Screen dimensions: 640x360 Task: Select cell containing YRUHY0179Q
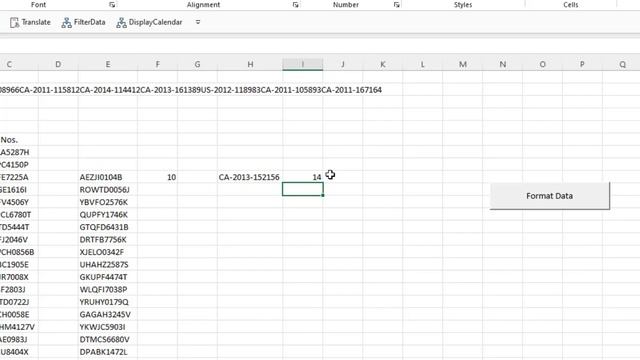(x=108, y=302)
